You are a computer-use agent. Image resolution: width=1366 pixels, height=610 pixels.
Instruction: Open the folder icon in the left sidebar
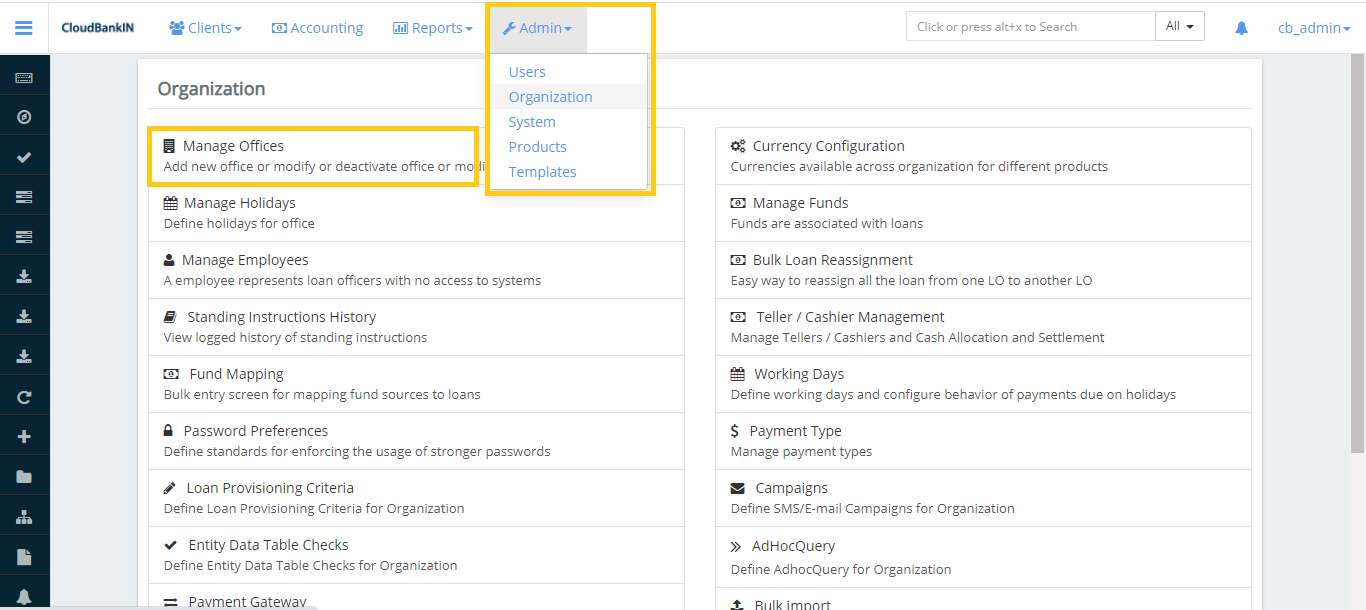click(24, 477)
